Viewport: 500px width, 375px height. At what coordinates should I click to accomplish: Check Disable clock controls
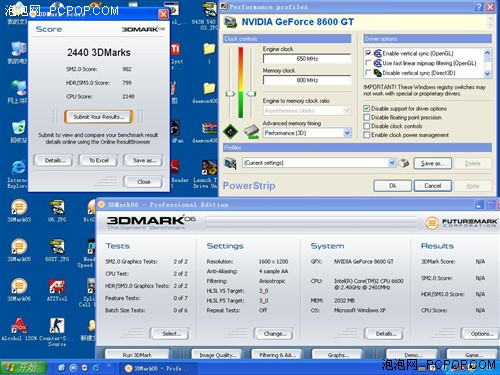pyautogui.click(x=367, y=126)
